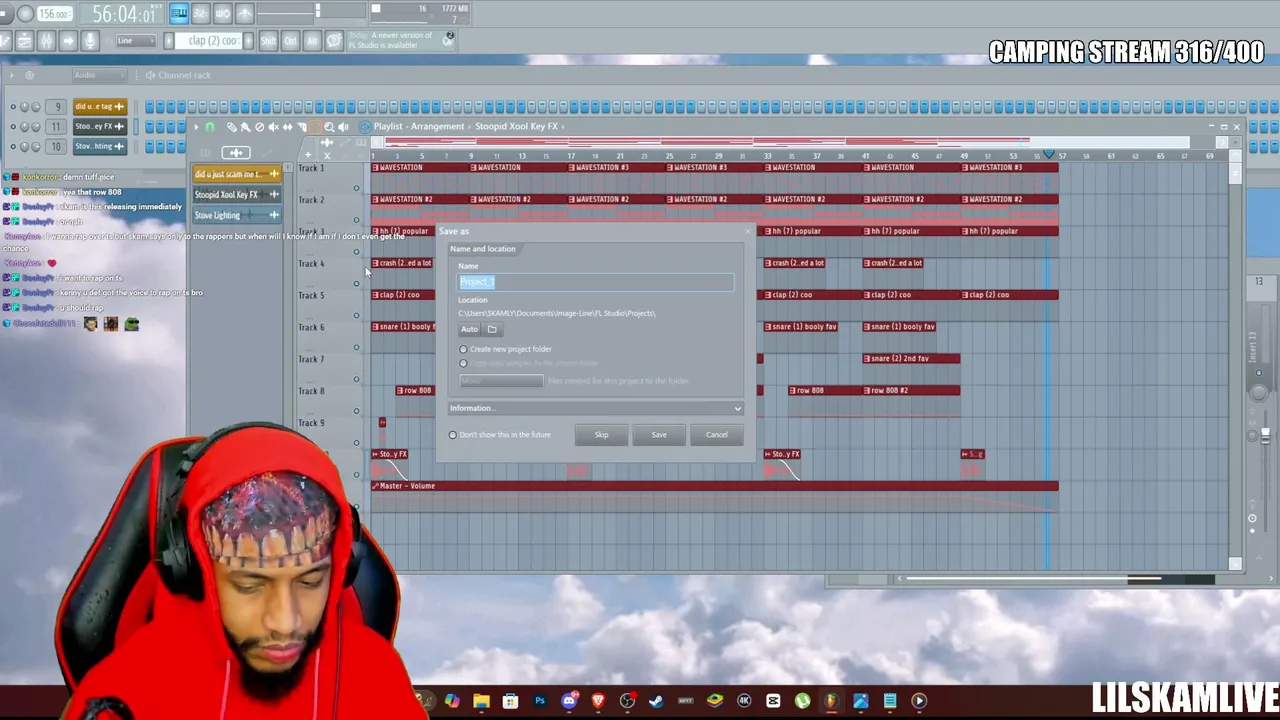This screenshot has width=1280, height=720.
Task: Open the Stoopid Xool Key FX breadcrumb
Action: tap(516, 127)
